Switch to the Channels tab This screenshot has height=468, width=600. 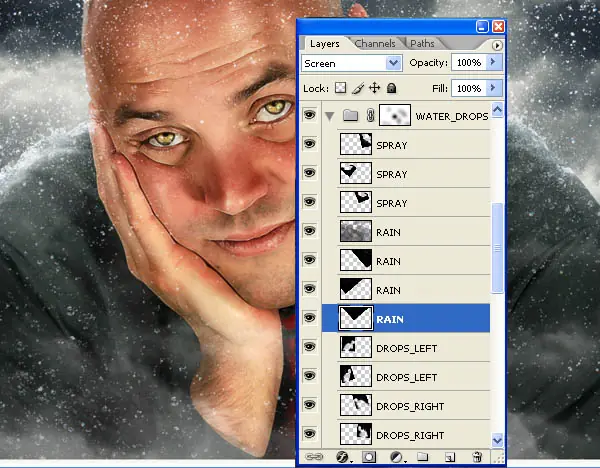point(375,44)
